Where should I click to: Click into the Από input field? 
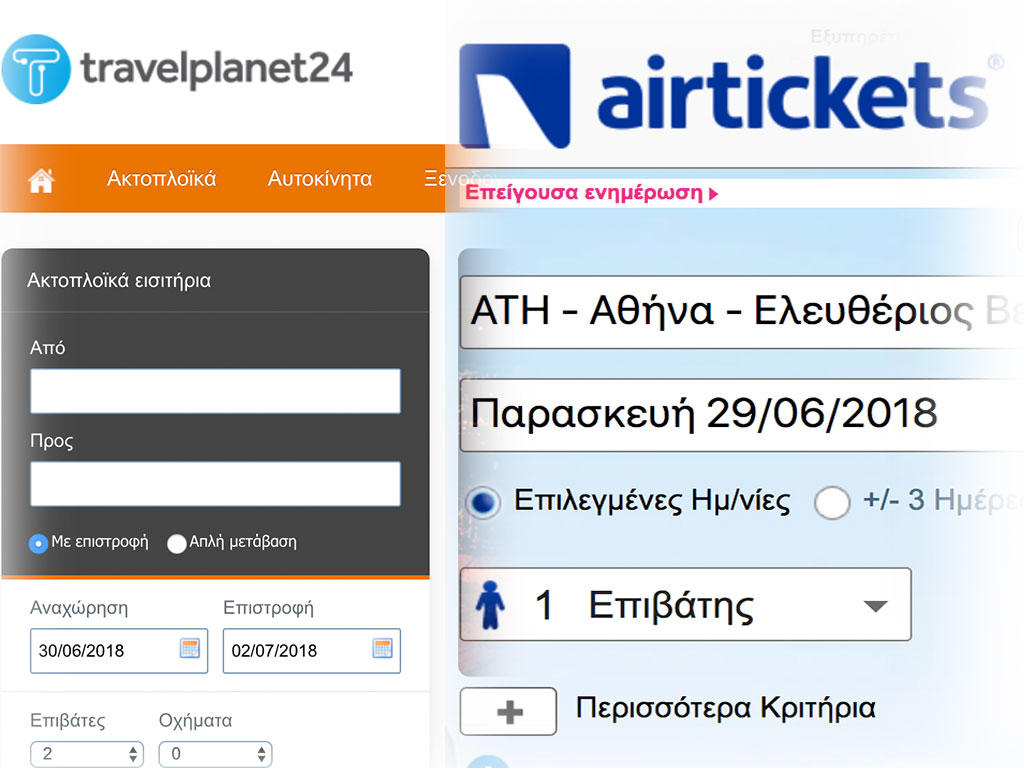tap(216, 391)
